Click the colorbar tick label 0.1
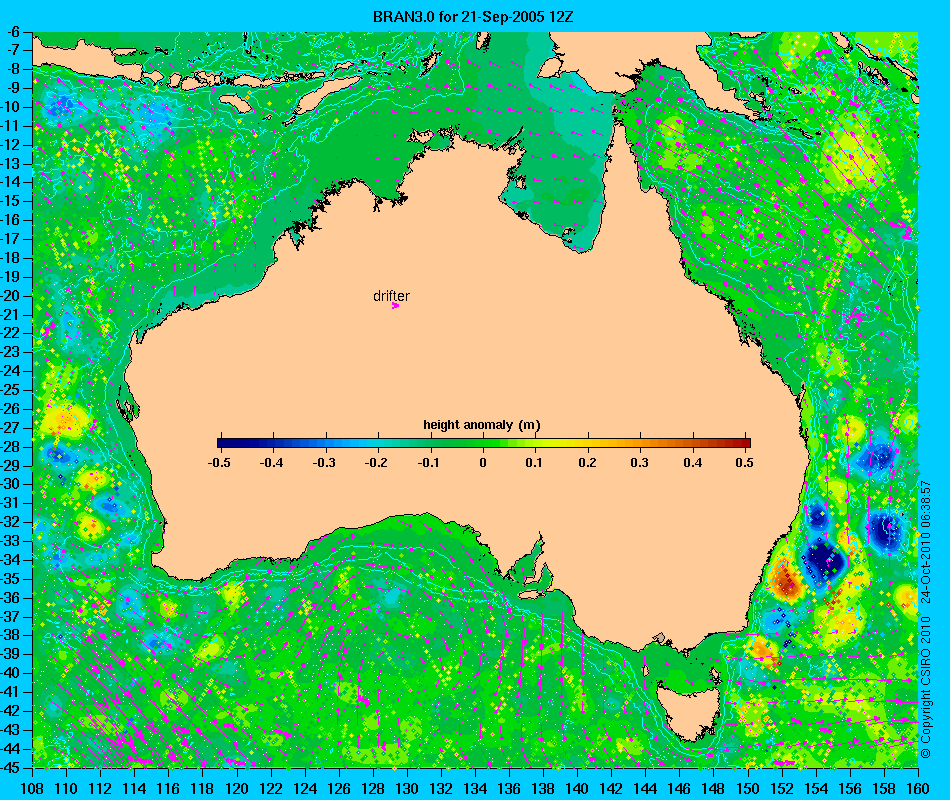 534,463
